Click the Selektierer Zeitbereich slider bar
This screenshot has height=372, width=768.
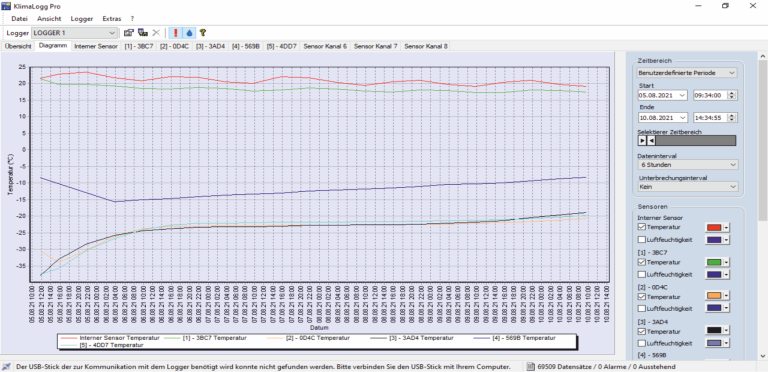click(687, 141)
